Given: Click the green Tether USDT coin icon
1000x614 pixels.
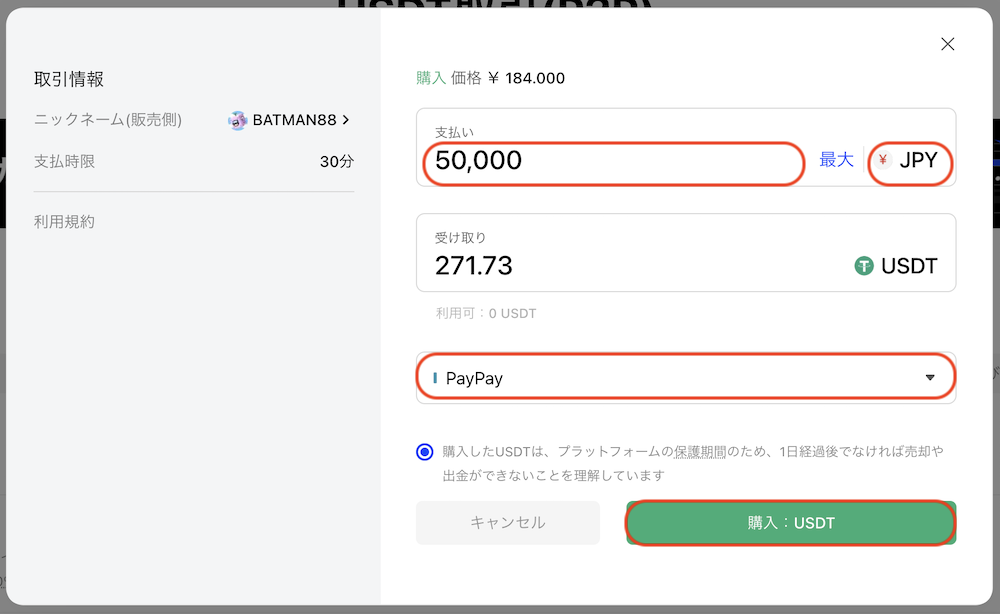Looking at the screenshot, I should (864, 266).
